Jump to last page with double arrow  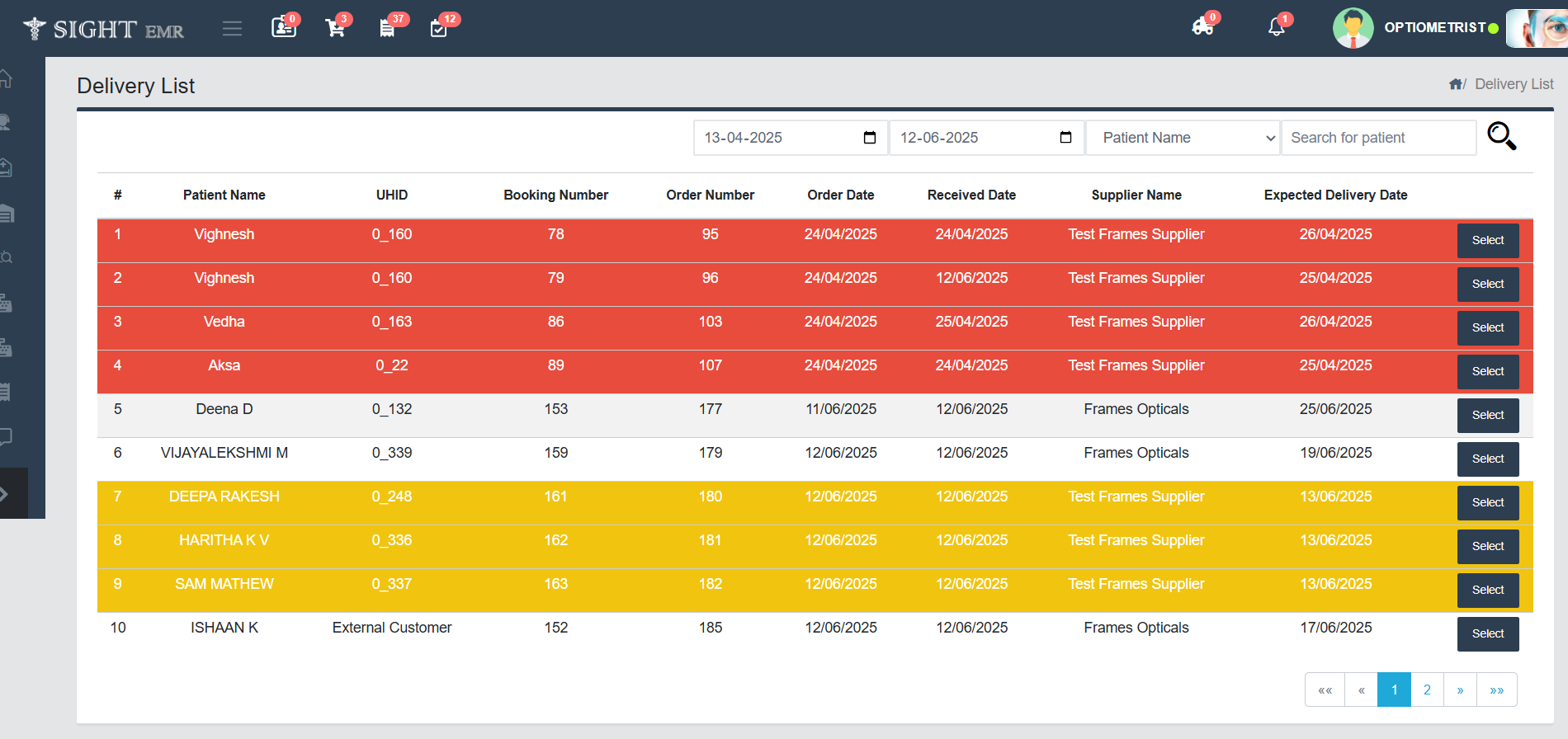click(1496, 690)
